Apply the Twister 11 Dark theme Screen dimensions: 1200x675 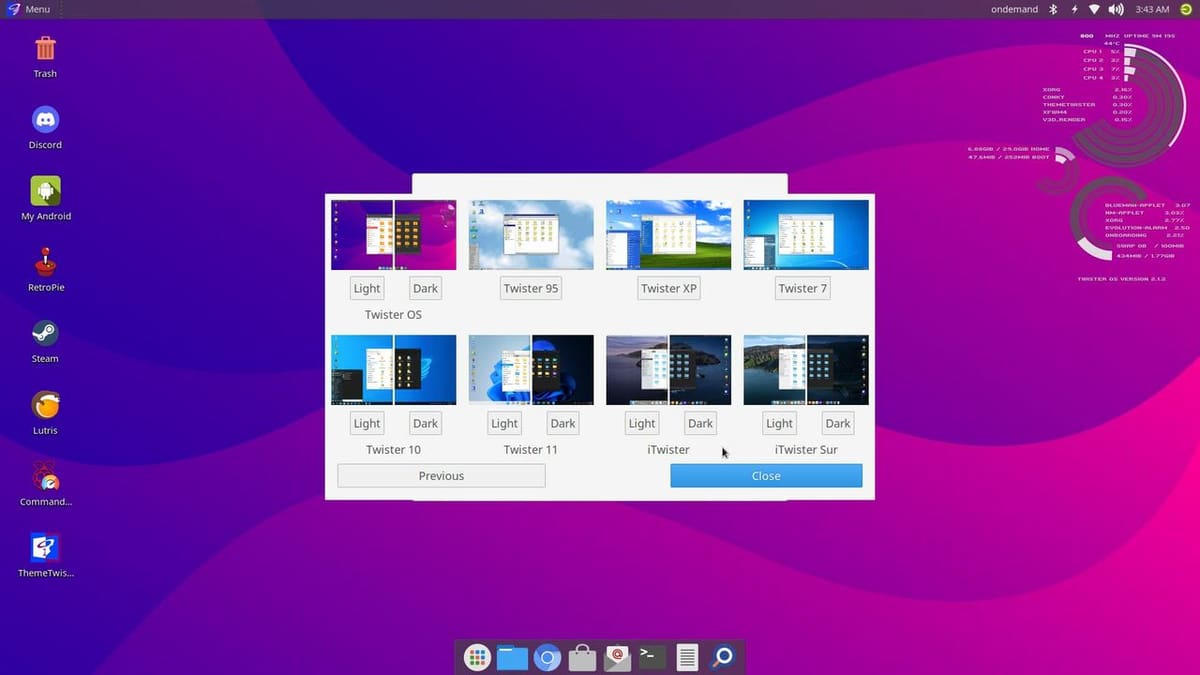pos(563,423)
